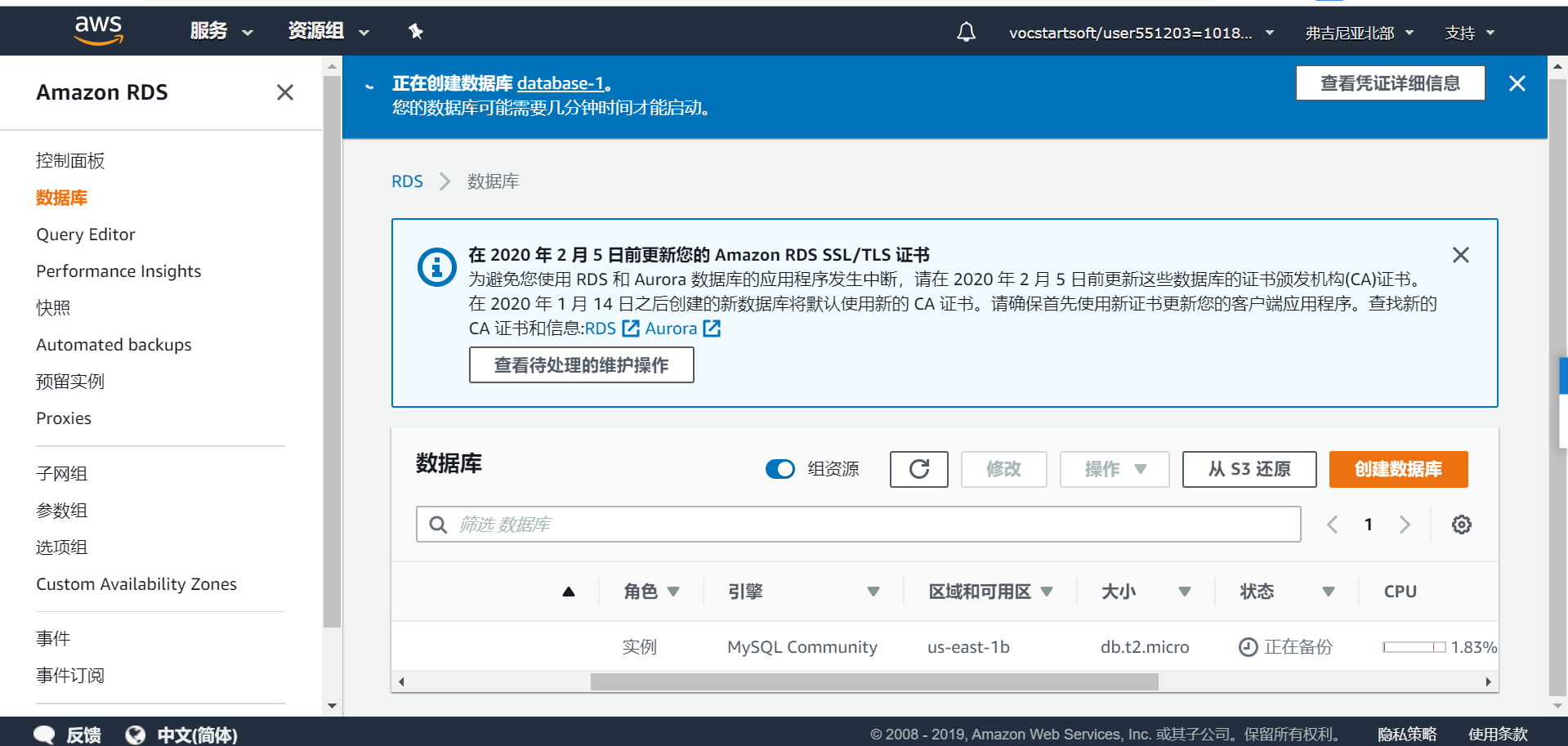Open 参数组 in the sidebar
The image size is (1568, 746).
point(61,511)
